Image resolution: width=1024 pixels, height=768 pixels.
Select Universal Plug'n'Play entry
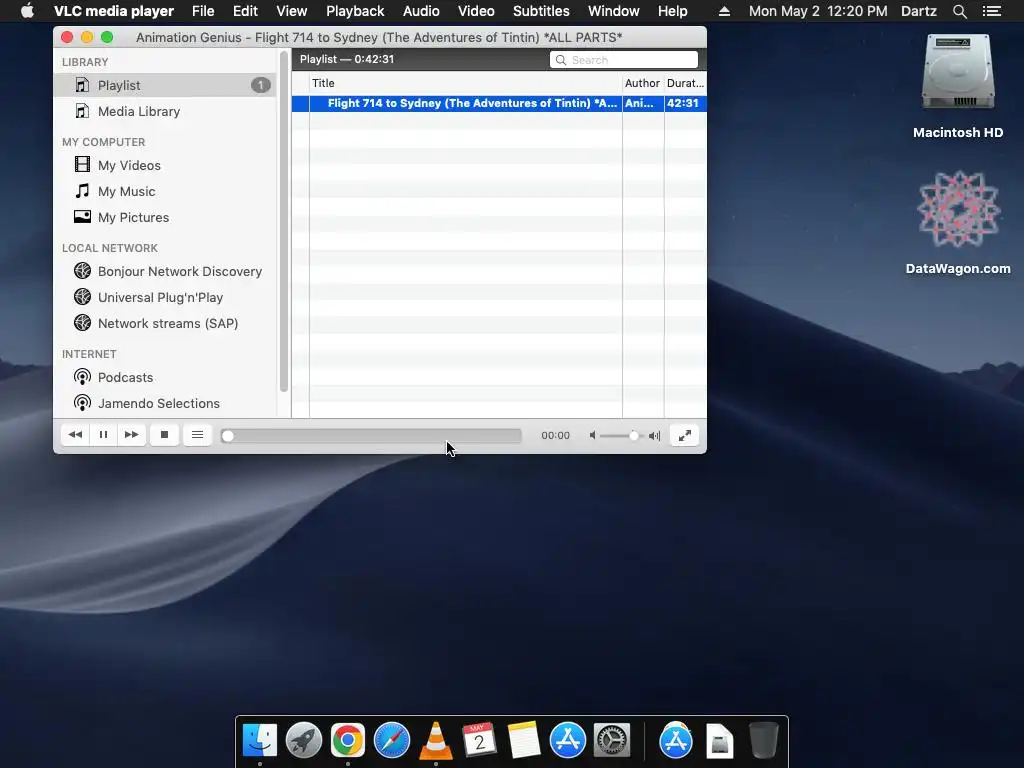(165, 297)
